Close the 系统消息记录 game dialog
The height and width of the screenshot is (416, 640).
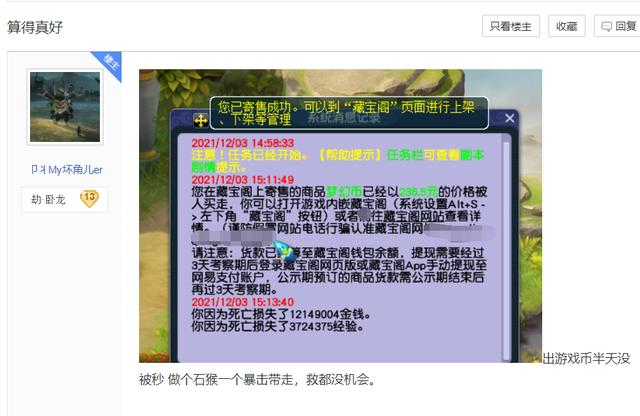click(x=509, y=118)
